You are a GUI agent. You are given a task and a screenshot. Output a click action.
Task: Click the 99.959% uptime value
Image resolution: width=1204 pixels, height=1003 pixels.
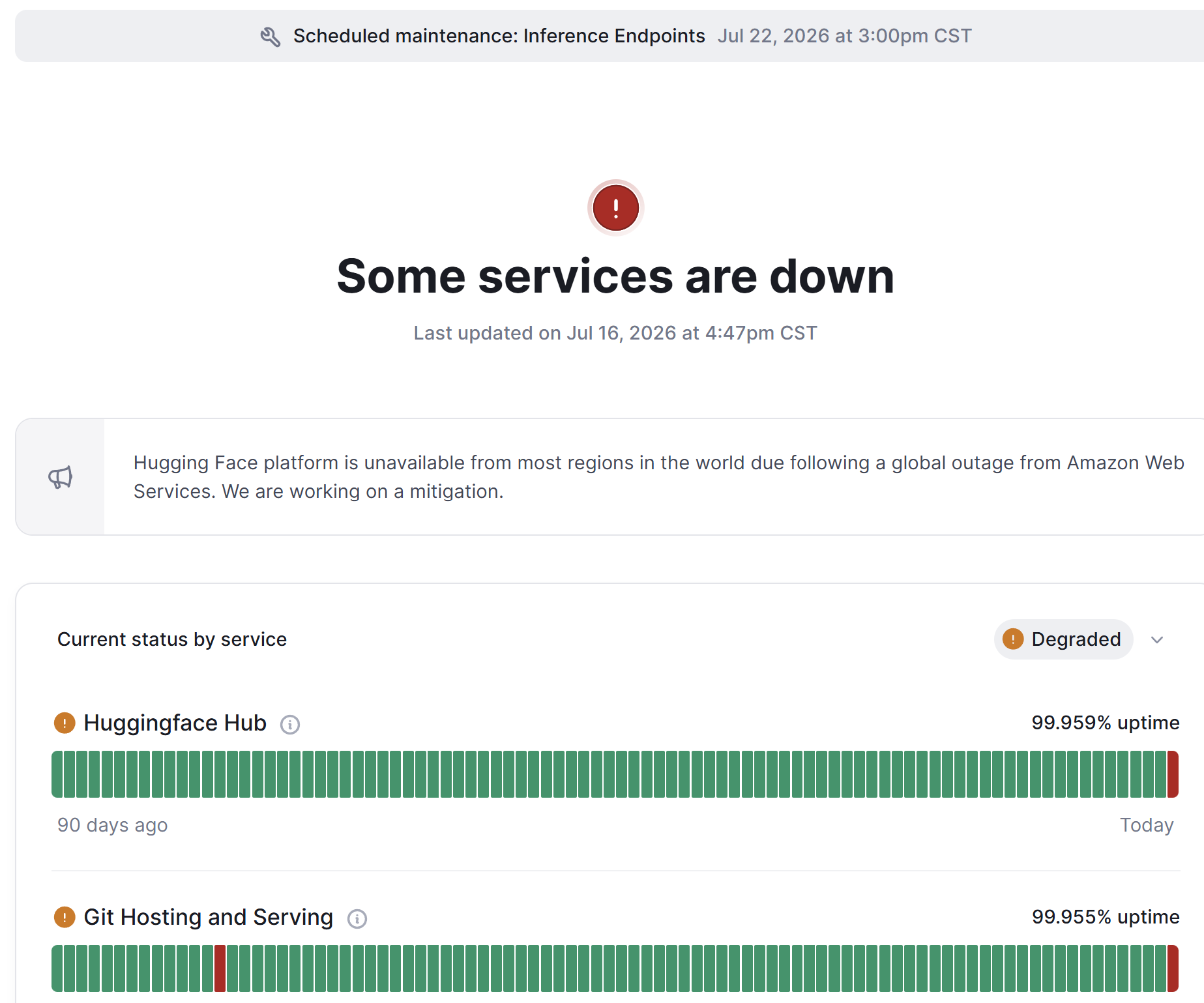1106,723
